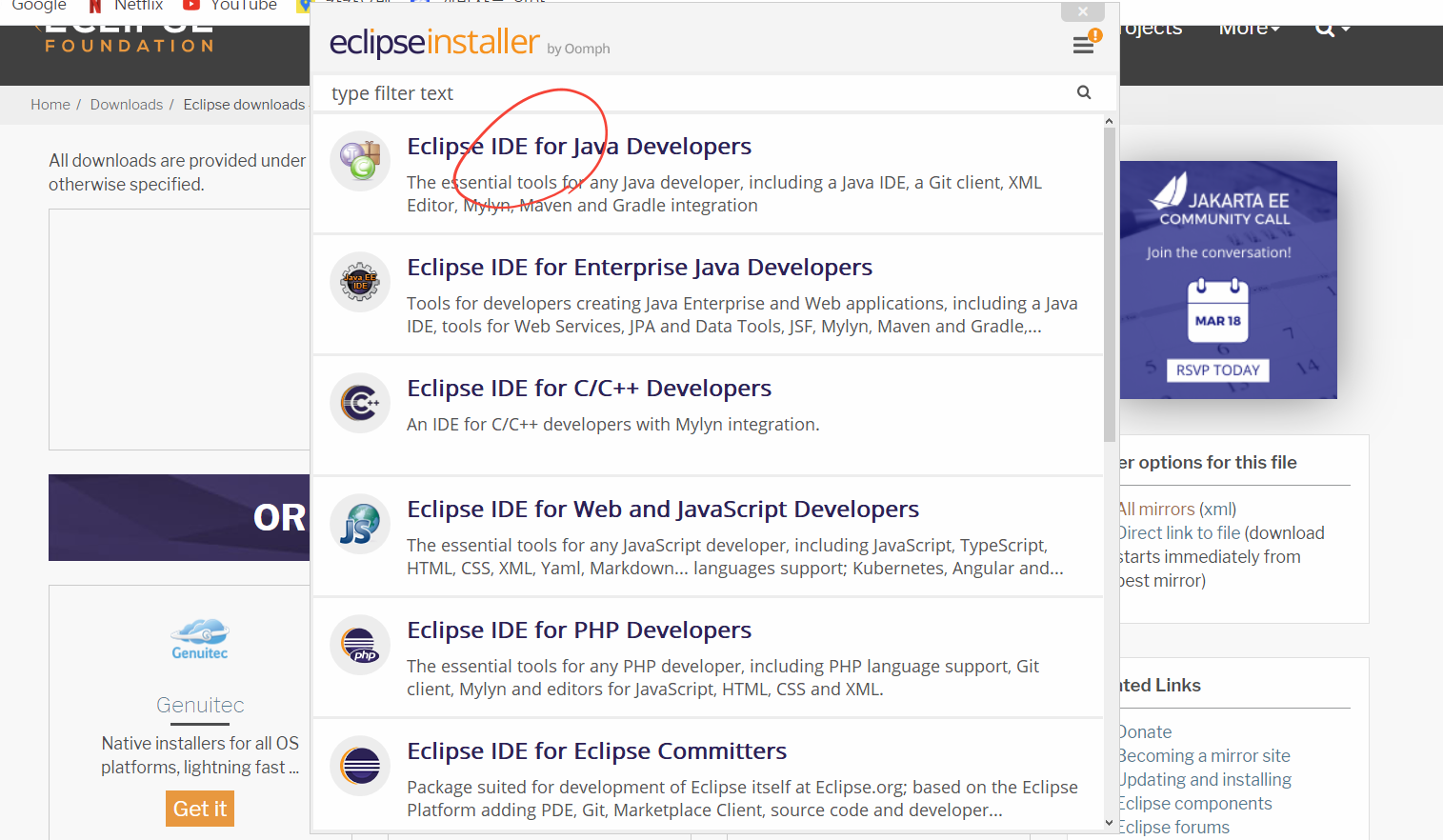
Task: Open the More dropdown in site navigation
Action: point(1250,29)
